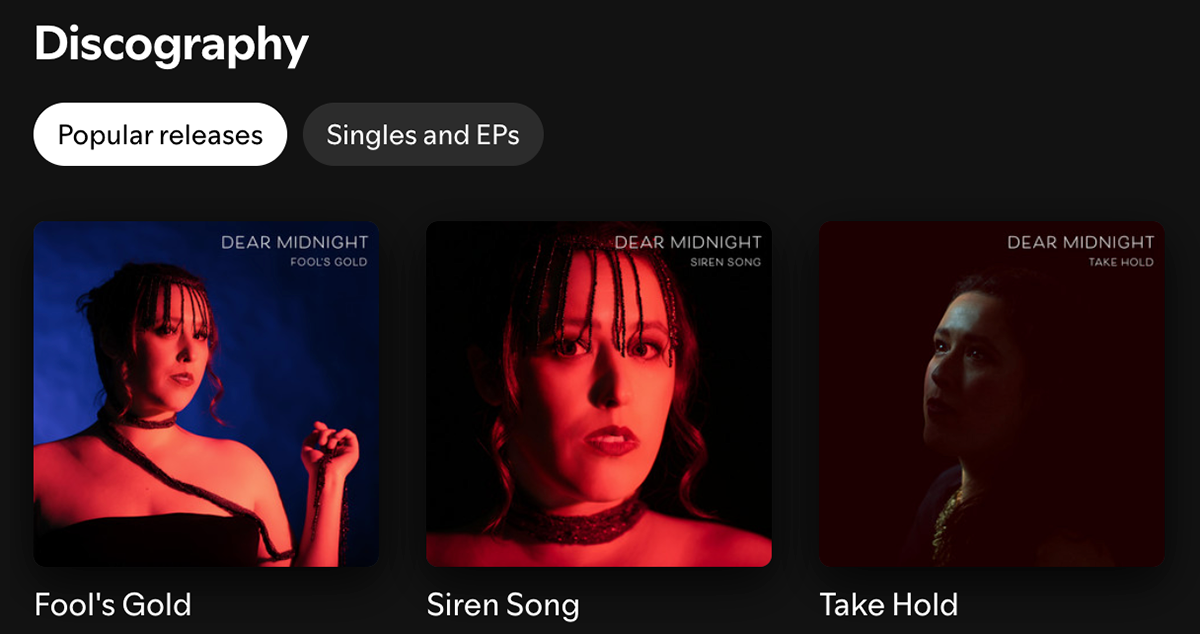Image resolution: width=1200 pixels, height=634 pixels.
Task: Click DEAR MIDNIGHT text on Take Hold cover
Action: [1081, 242]
